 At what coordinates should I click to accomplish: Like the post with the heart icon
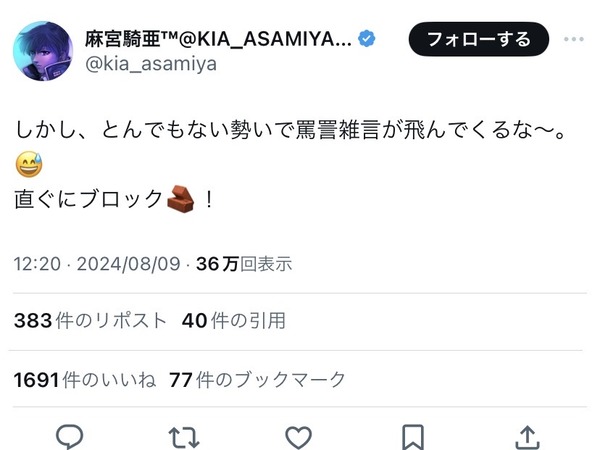(x=298, y=437)
